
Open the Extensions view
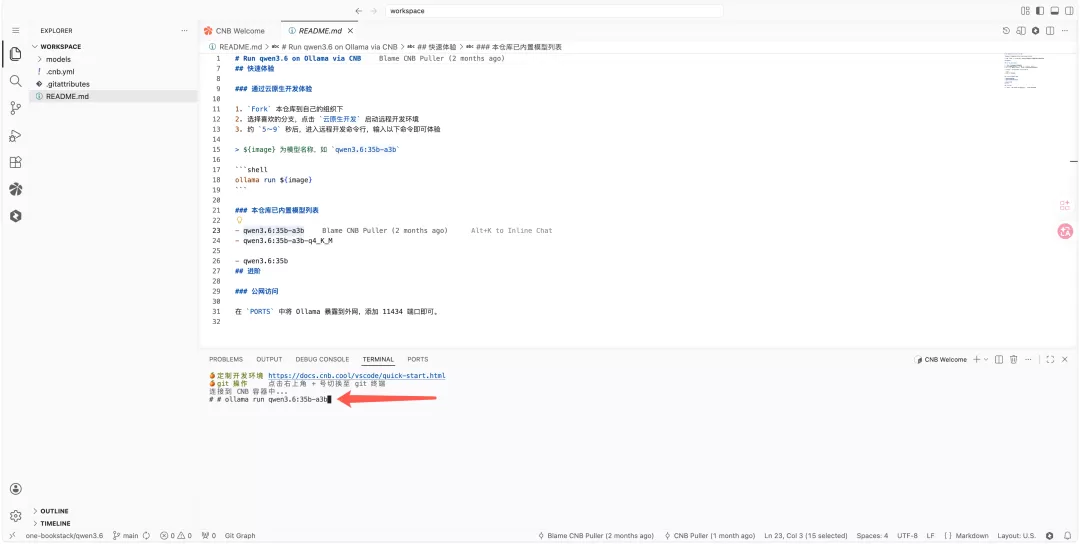click(x=15, y=163)
